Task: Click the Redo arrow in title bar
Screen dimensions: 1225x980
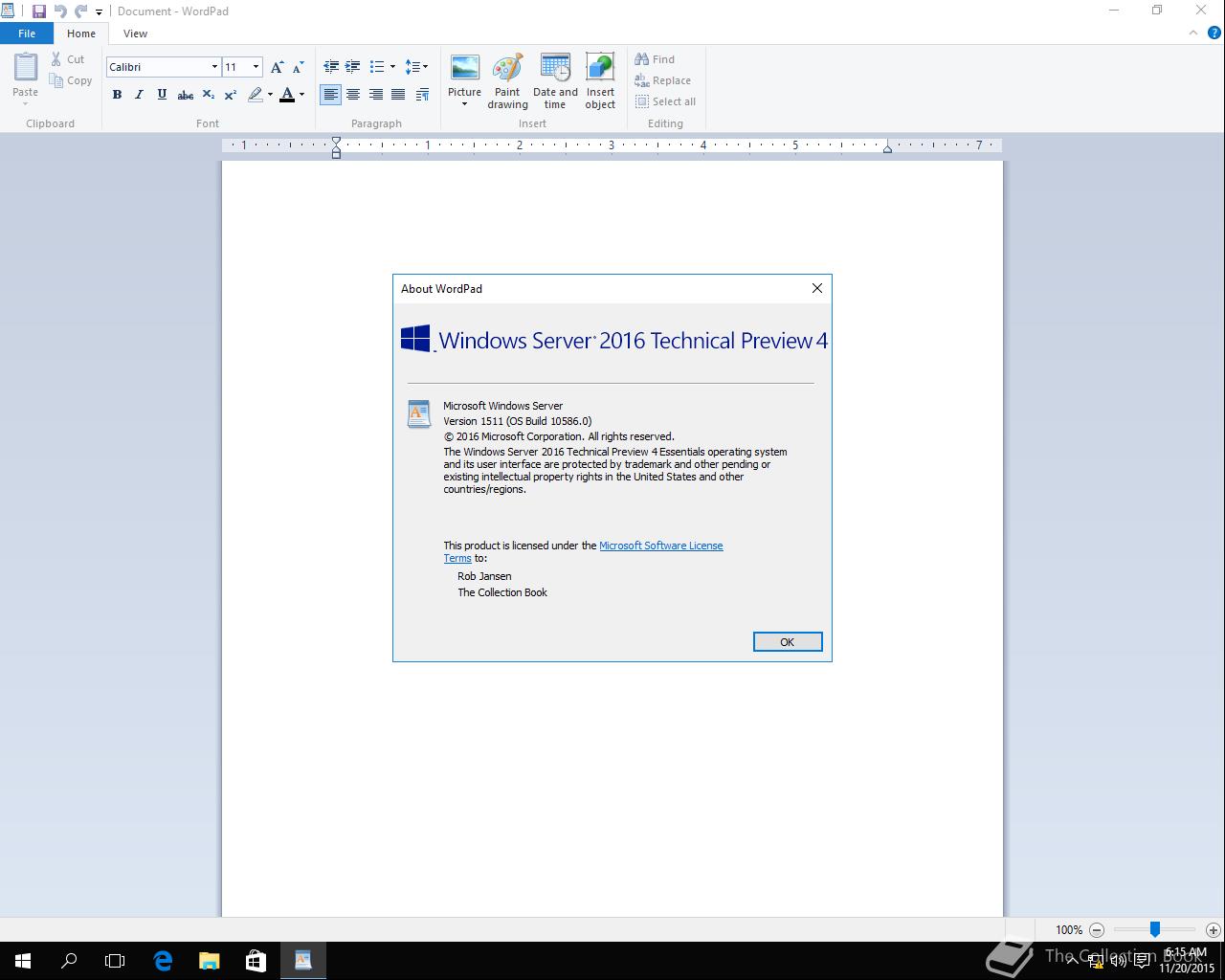Action: tap(81, 11)
